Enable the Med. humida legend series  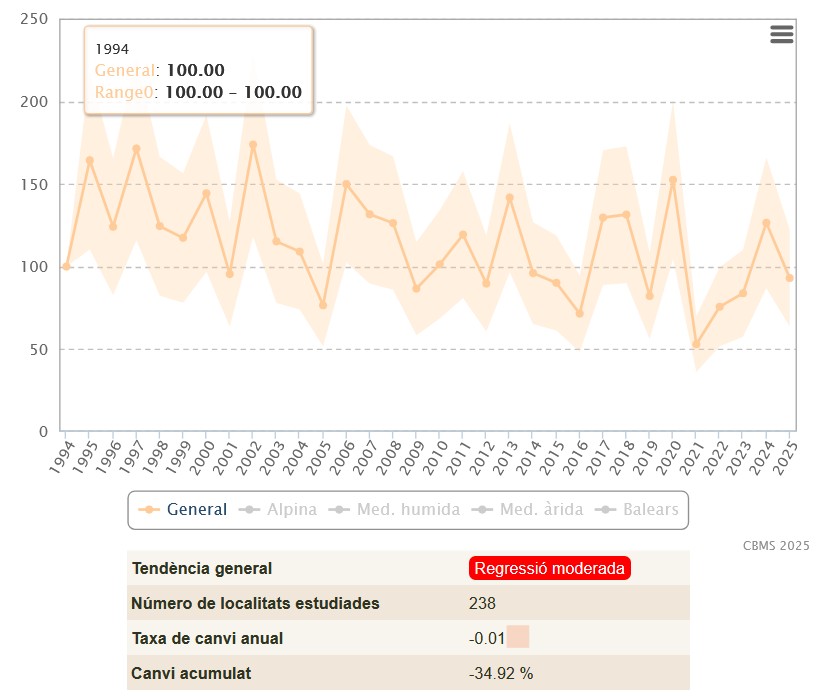(x=394, y=510)
